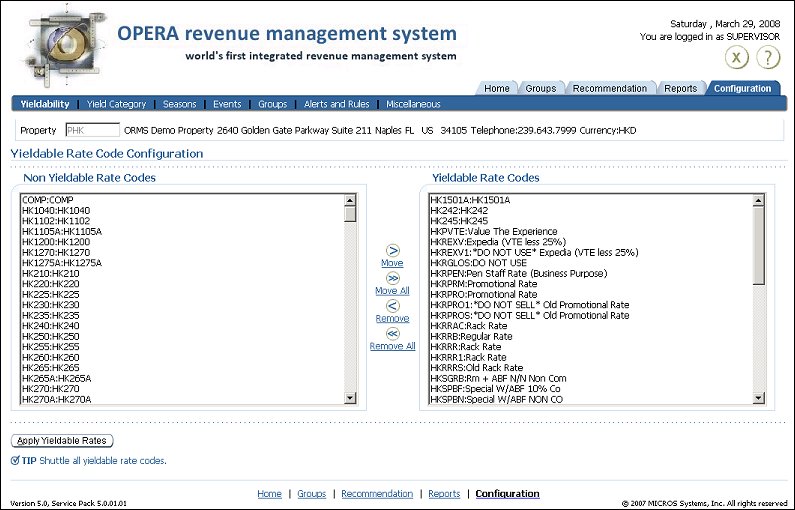
Task: Switch to the Recommendation tab
Action: (x=609, y=89)
